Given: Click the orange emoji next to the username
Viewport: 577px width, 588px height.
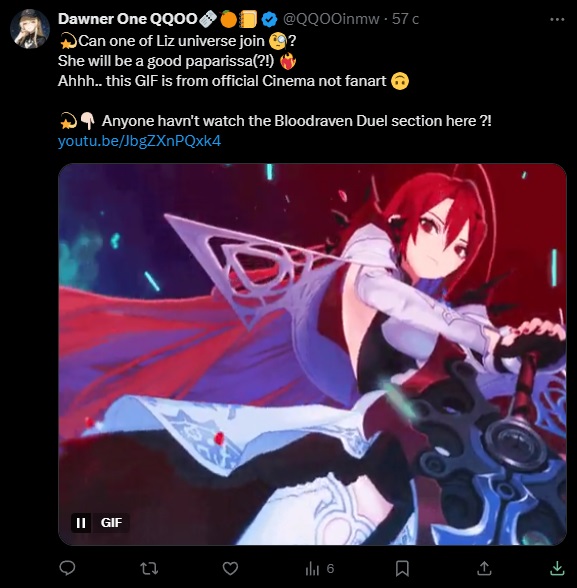Looking at the screenshot, I should click(x=228, y=19).
